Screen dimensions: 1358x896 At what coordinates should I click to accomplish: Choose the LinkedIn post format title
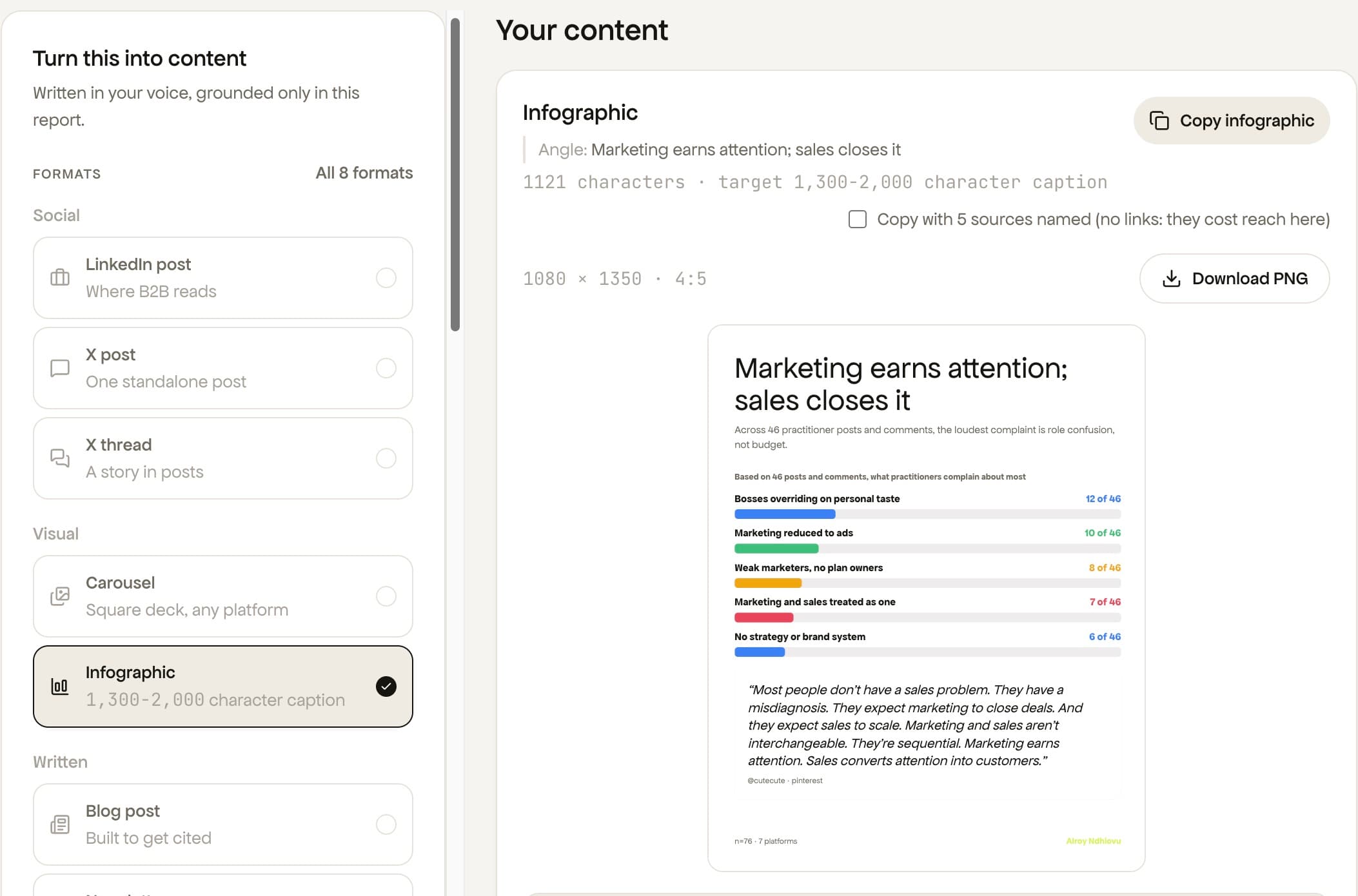click(x=138, y=264)
